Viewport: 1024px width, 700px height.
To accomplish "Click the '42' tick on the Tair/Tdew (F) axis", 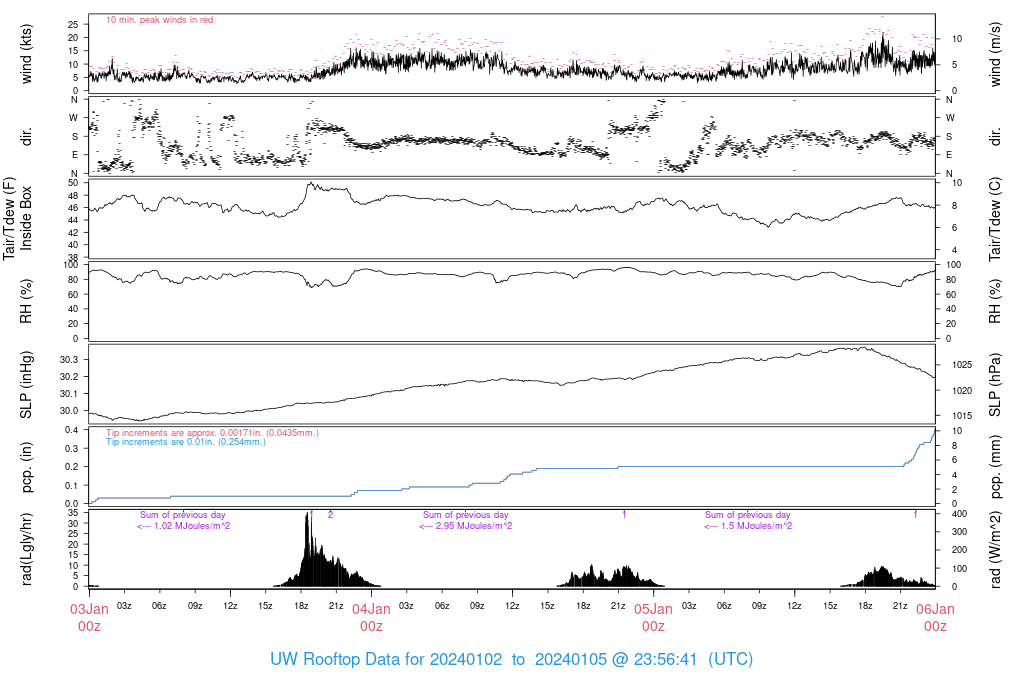I will point(73,233).
